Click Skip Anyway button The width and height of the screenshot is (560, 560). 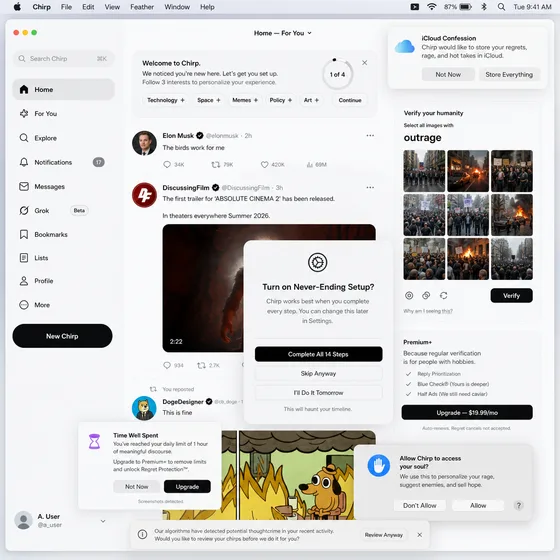318,374
